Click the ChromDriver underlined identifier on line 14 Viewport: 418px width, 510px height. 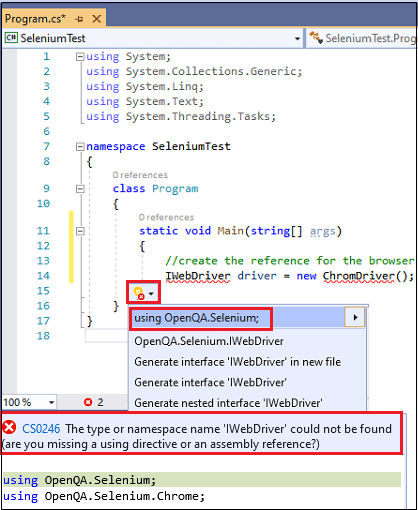[359, 276]
